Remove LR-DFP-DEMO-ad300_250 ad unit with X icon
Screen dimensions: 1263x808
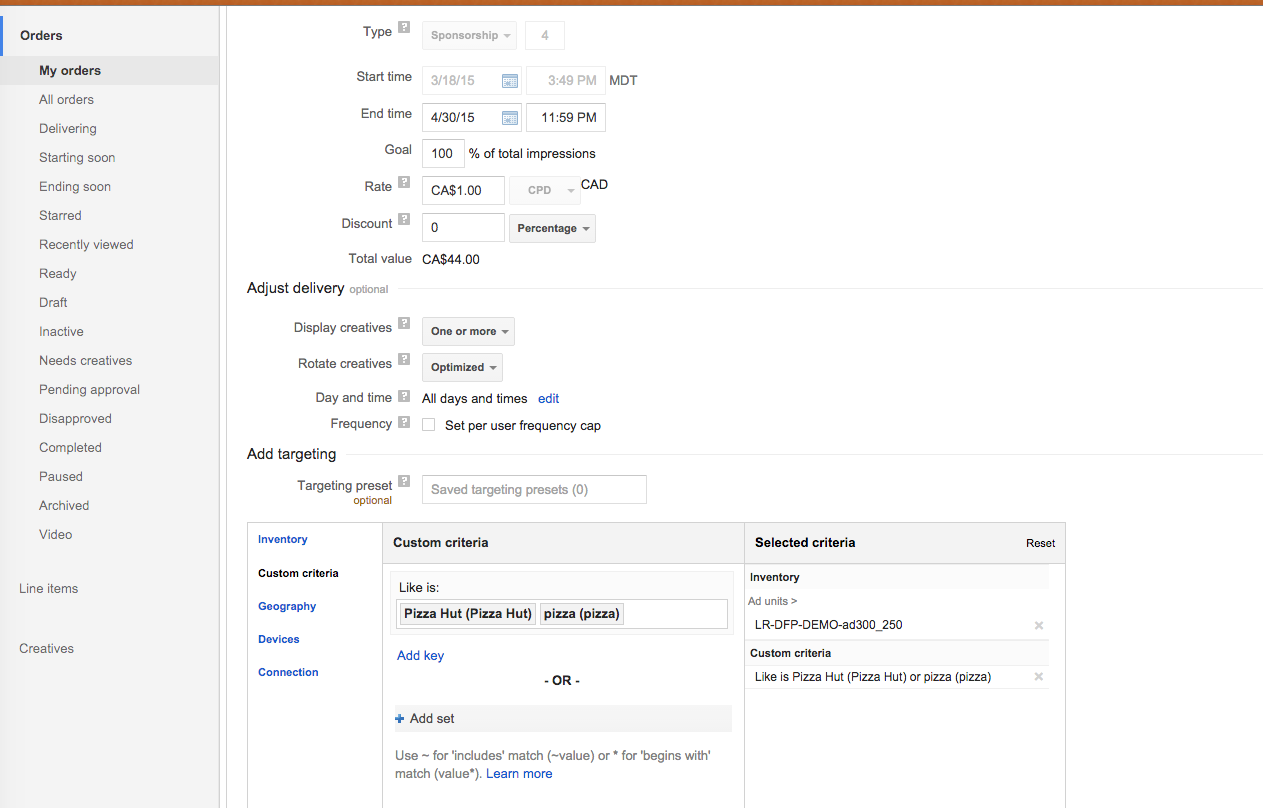(x=1038, y=626)
